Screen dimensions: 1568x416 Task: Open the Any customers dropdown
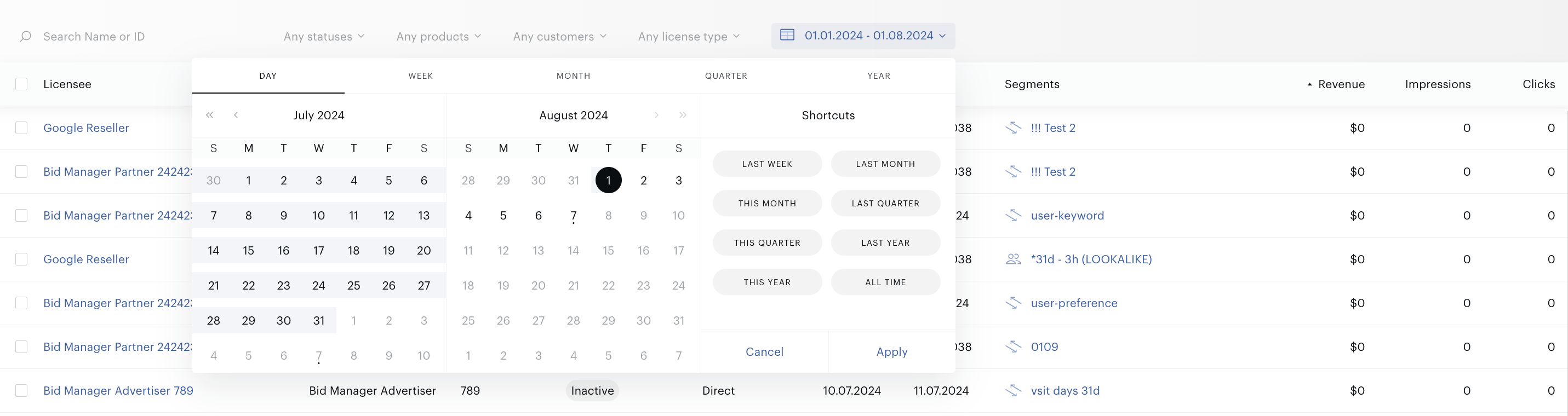click(x=559, y=37)
